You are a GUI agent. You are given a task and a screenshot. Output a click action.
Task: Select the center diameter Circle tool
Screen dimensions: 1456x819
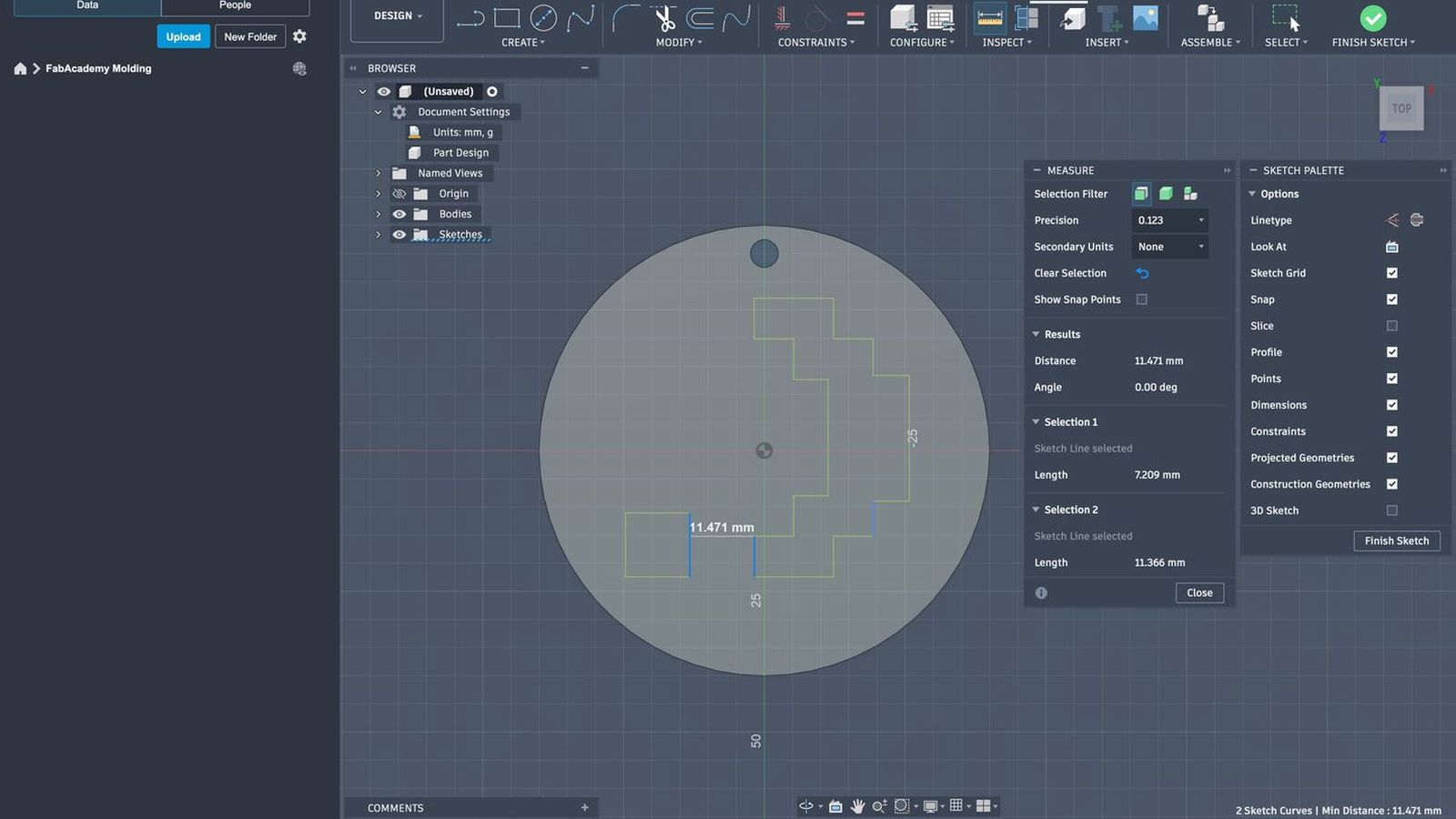(x=543, y=18)
